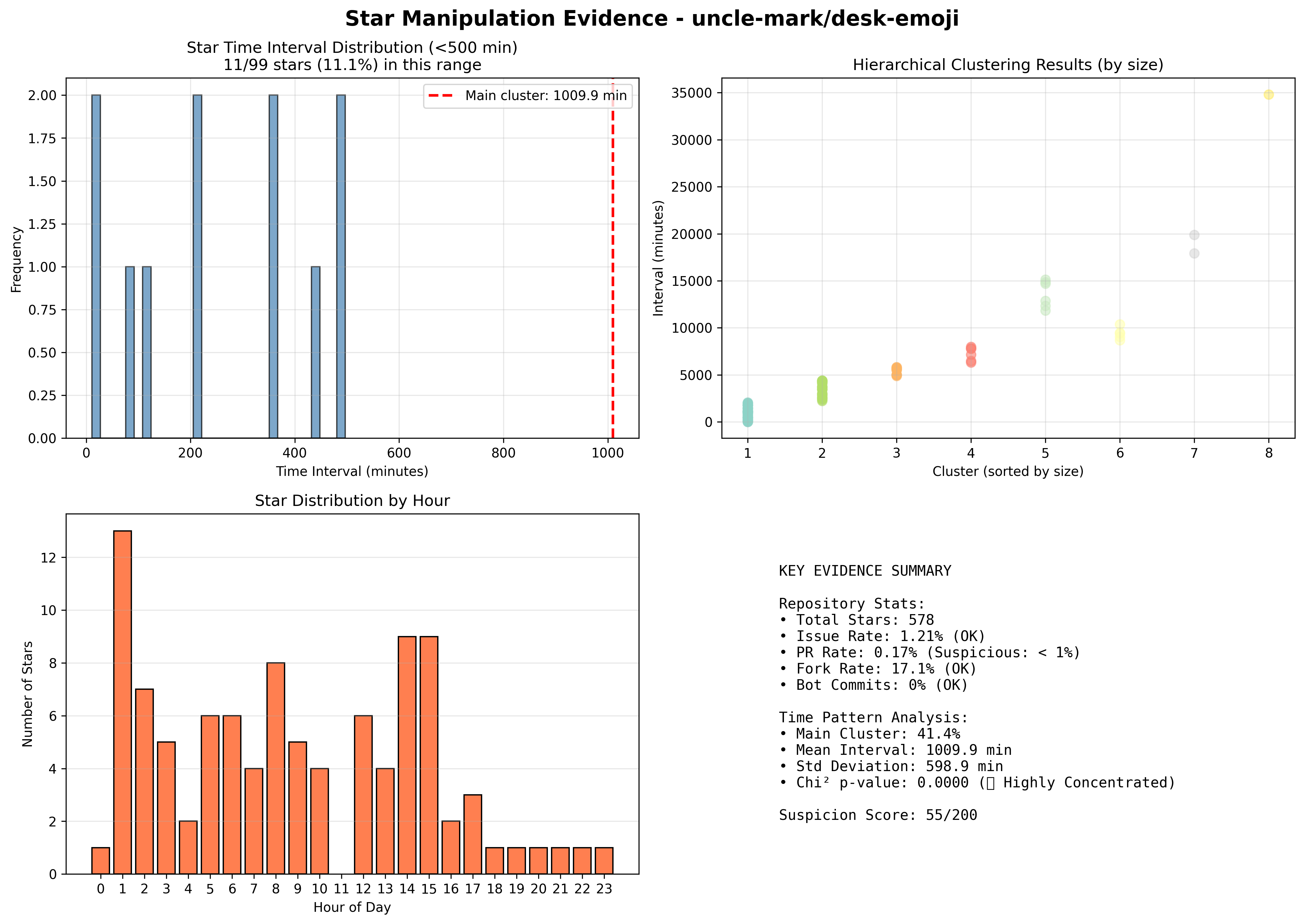Click the 'Hierarchical Clustering Results (by size)' title
This screenshot has height=924, width=1304.
(1008, 65)
